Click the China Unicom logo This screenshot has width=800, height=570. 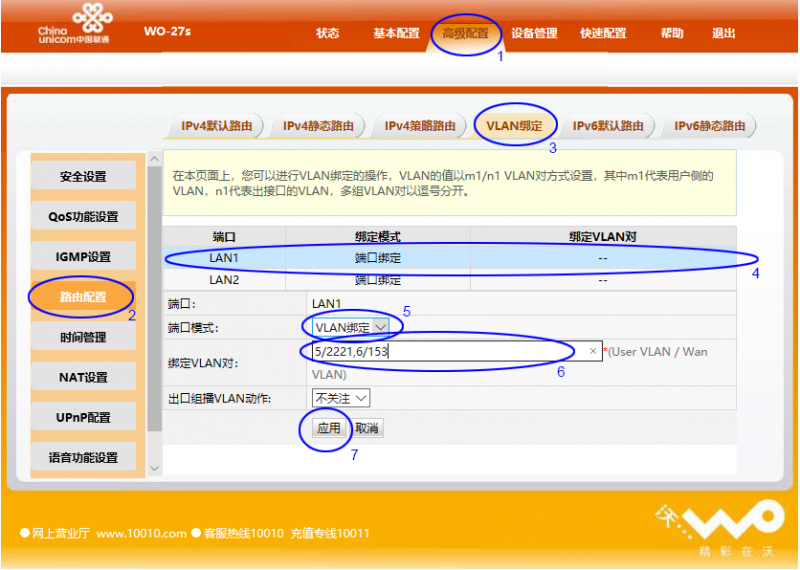(73, 25)
